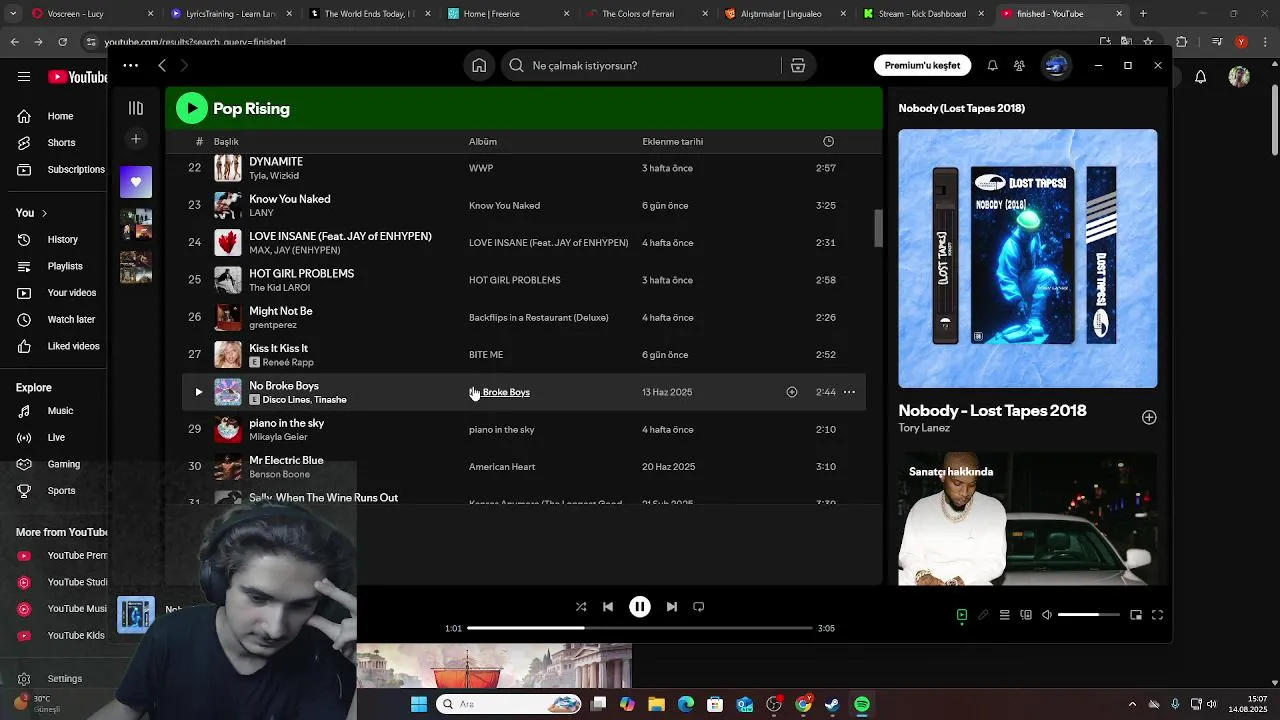
Task: Switch to the LyricsTraining browser tab
Action: pyautogui.click(x=231, y=14)
